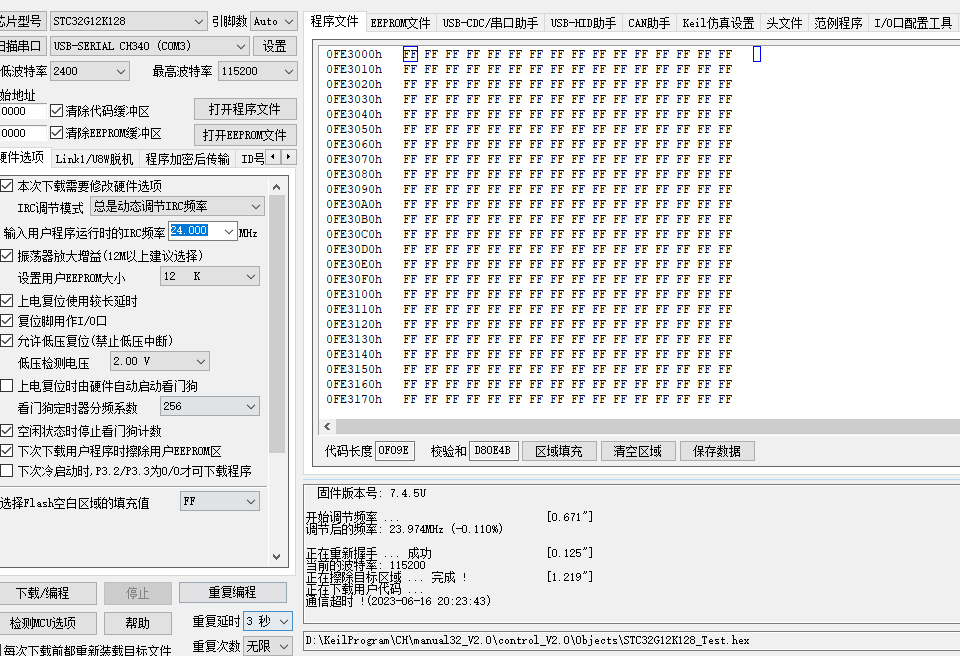The width and height of the screenshot is (960, 656).
Task: Open chip model dropdown STC32G12K128
Action: pyautogui.click(x=128, y=21)
